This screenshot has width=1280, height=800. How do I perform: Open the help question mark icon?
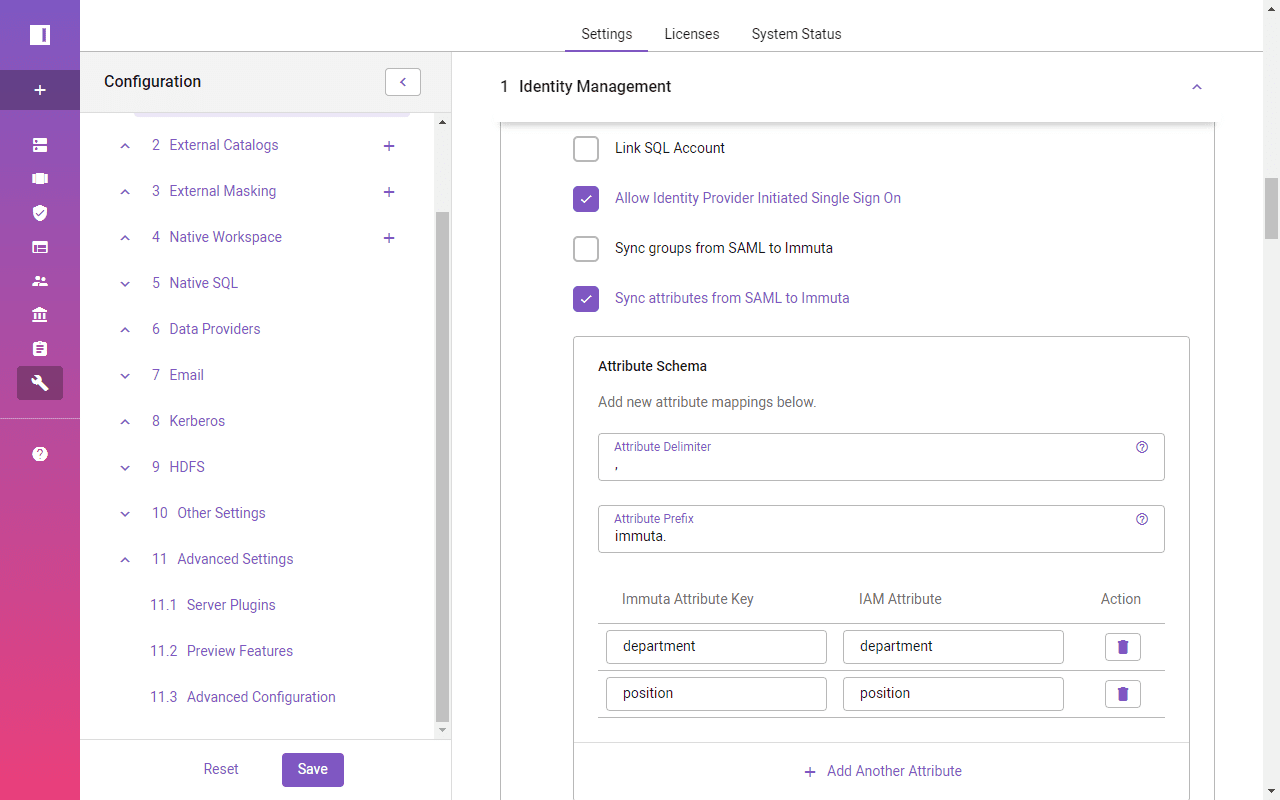pyautogui.click(x=40, y=454)
